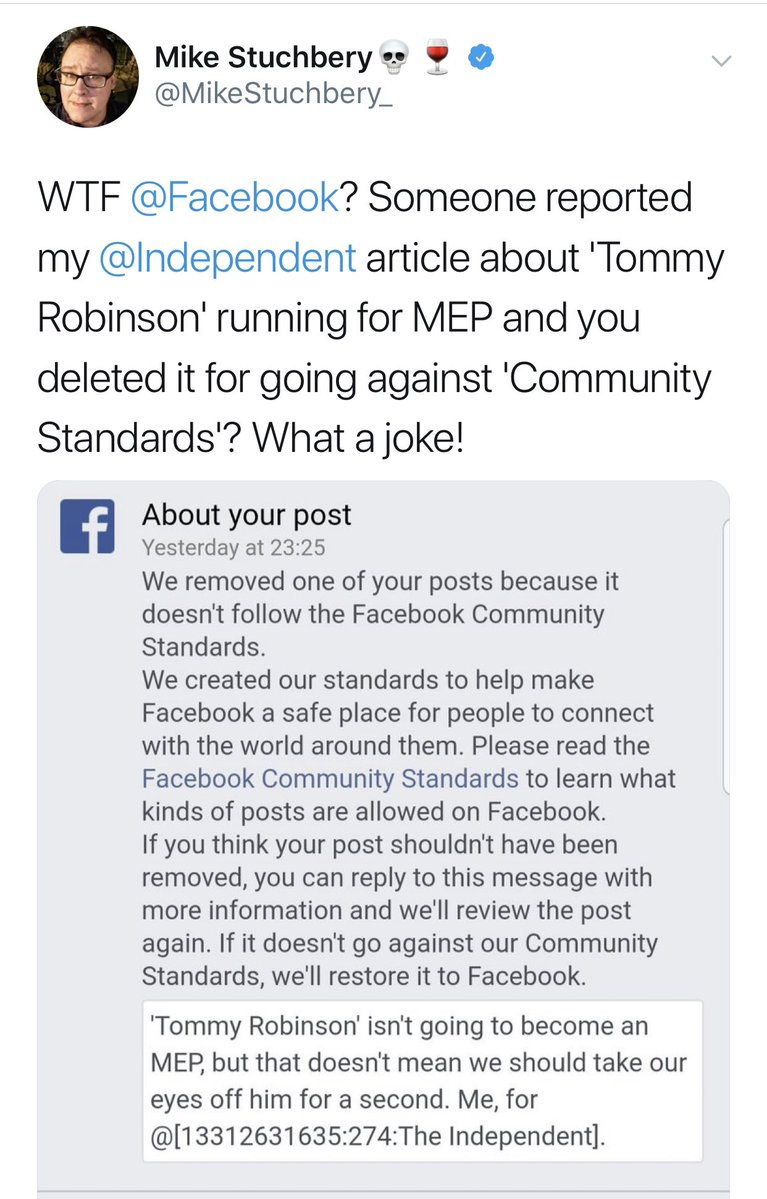This screenshot has width=767, height=1199.
Task: Click the 'We created our standards' line
Action: click(367, 680)
